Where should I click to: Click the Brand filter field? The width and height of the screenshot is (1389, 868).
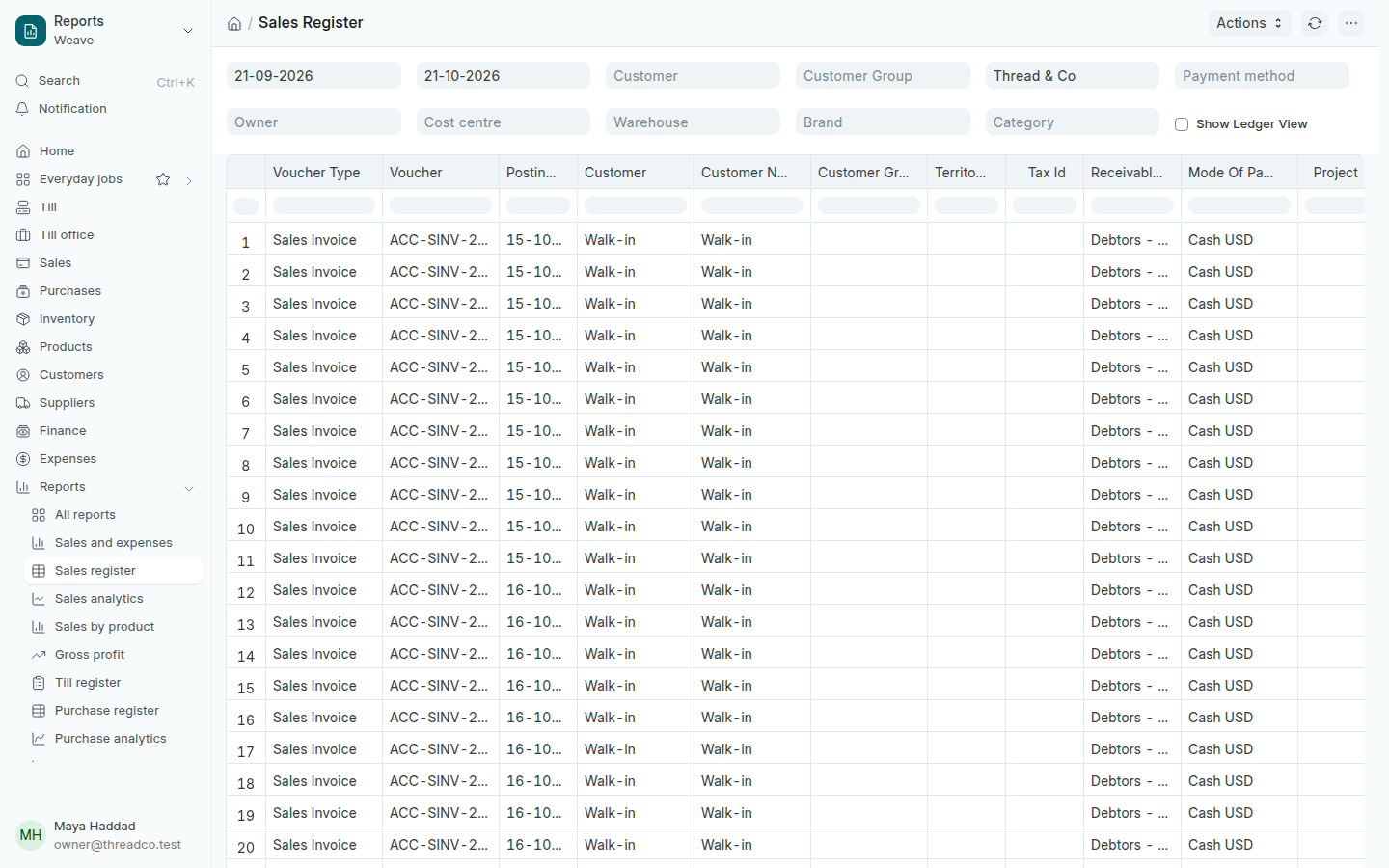click(x=883, y=122)
